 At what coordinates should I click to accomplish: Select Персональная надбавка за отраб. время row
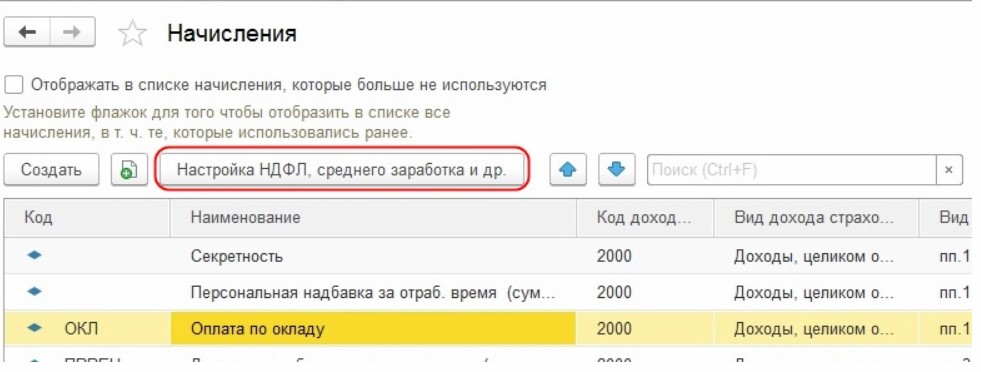click(x=373, y=293)
